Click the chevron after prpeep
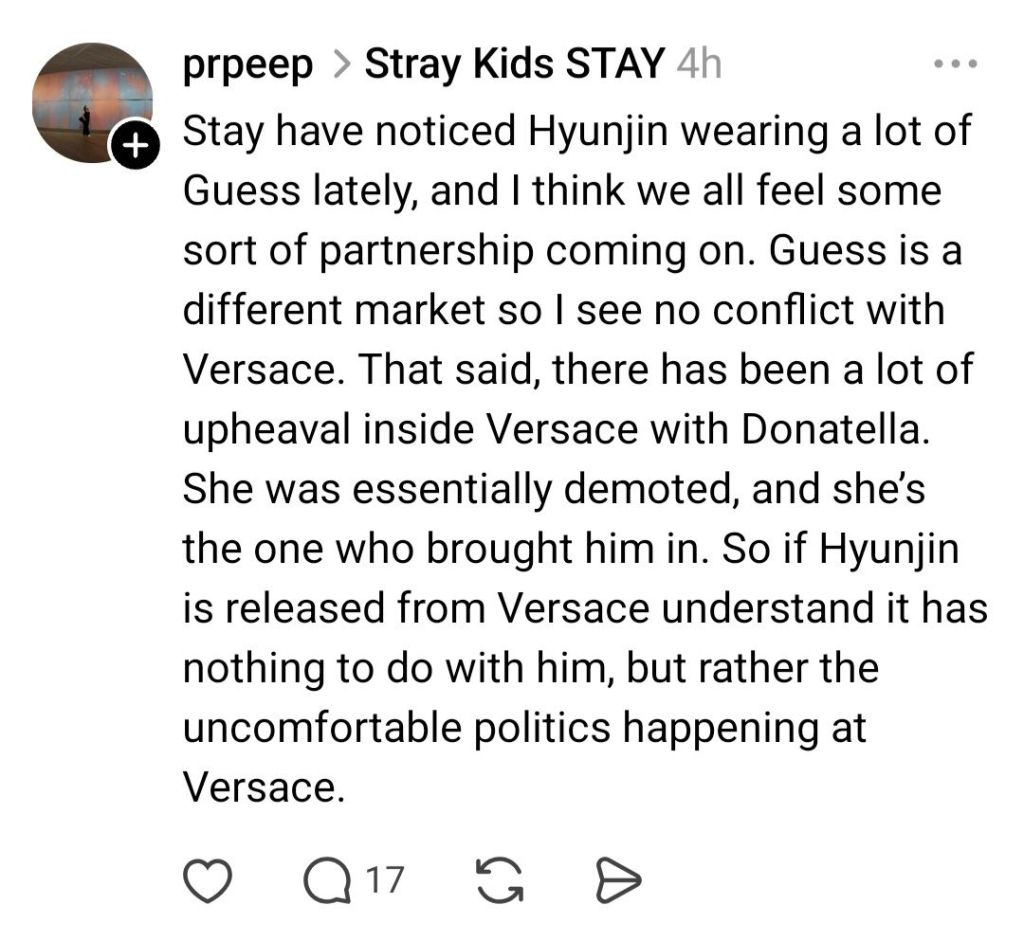The image size is (1024, 941). tap(340, 67)
